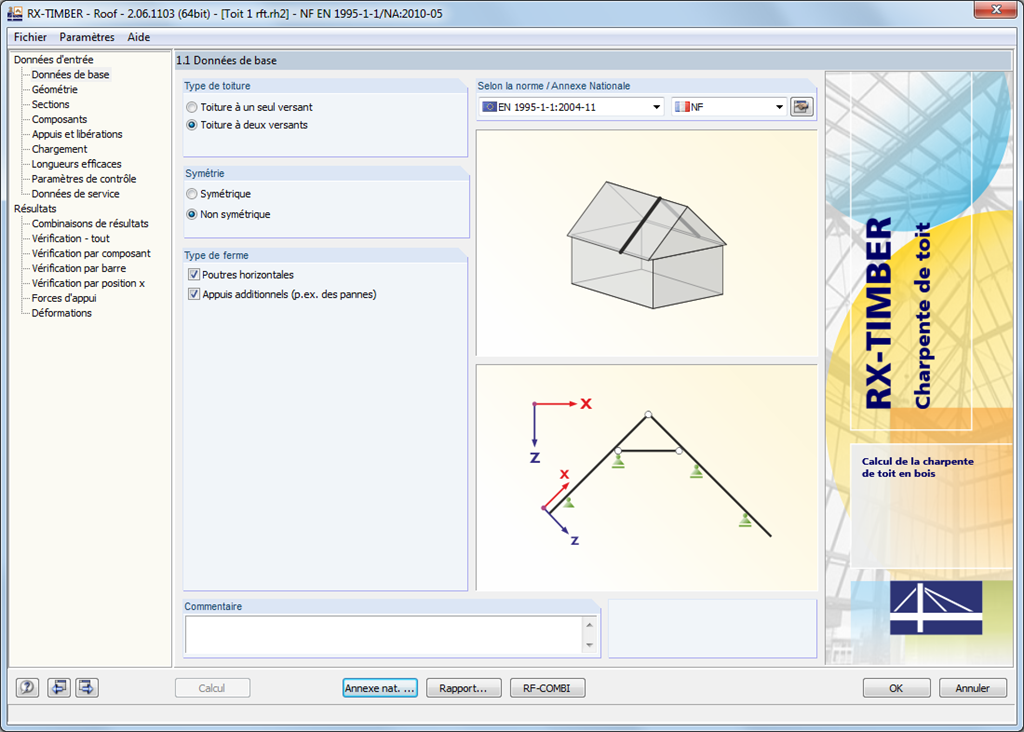Click in the Commentaire text field
Screen dimensions: 1024x732
[384, 635]
